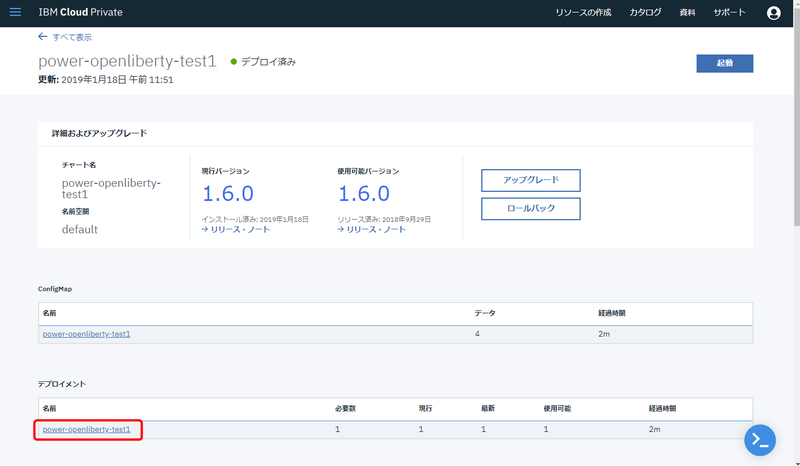The image size is (800, 466).
Task: Select the update timestamp 2019年1月18日 text
Action: point(117,80)
